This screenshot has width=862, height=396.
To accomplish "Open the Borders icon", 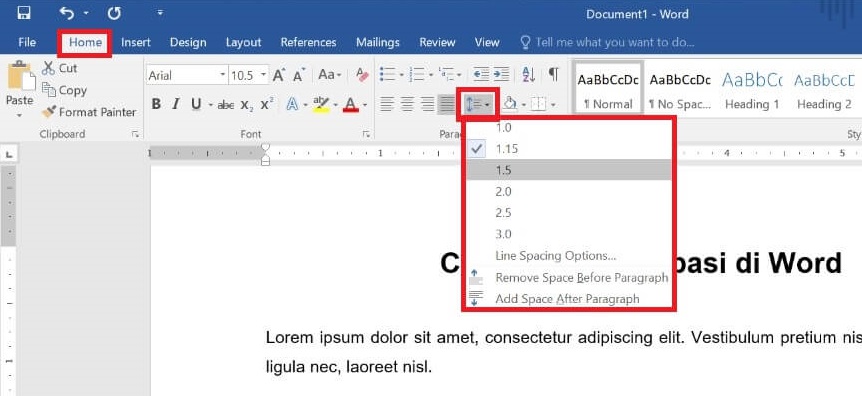I will 539,104.
